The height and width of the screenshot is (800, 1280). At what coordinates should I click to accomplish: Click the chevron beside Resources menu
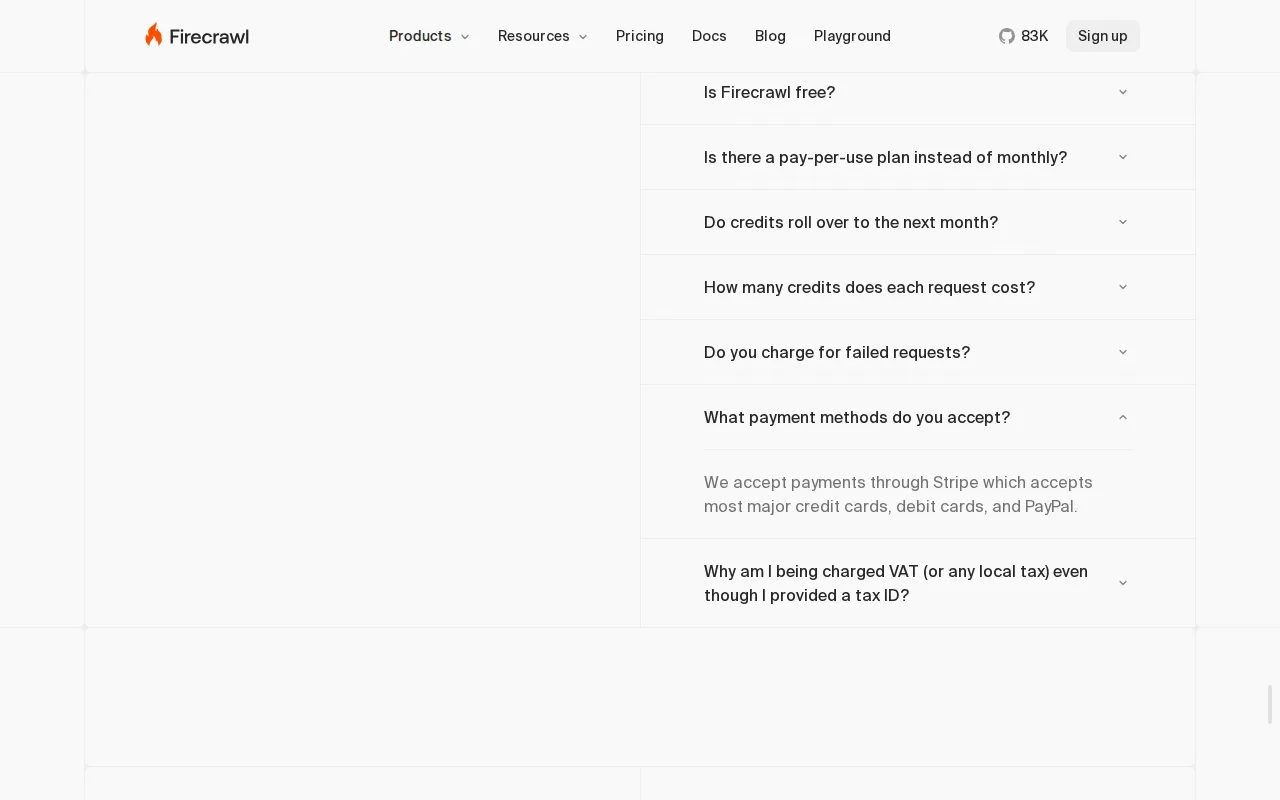click(x=582, y=37)
